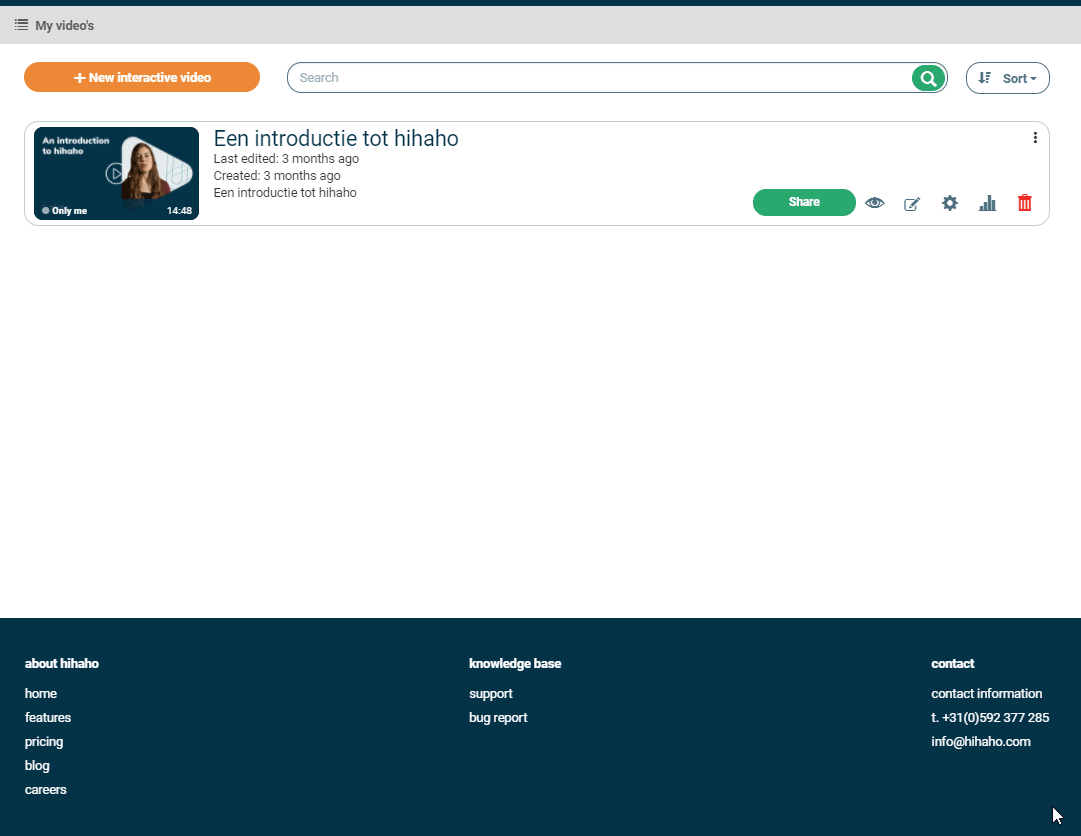Open video settings gear icon

[949, 203]
